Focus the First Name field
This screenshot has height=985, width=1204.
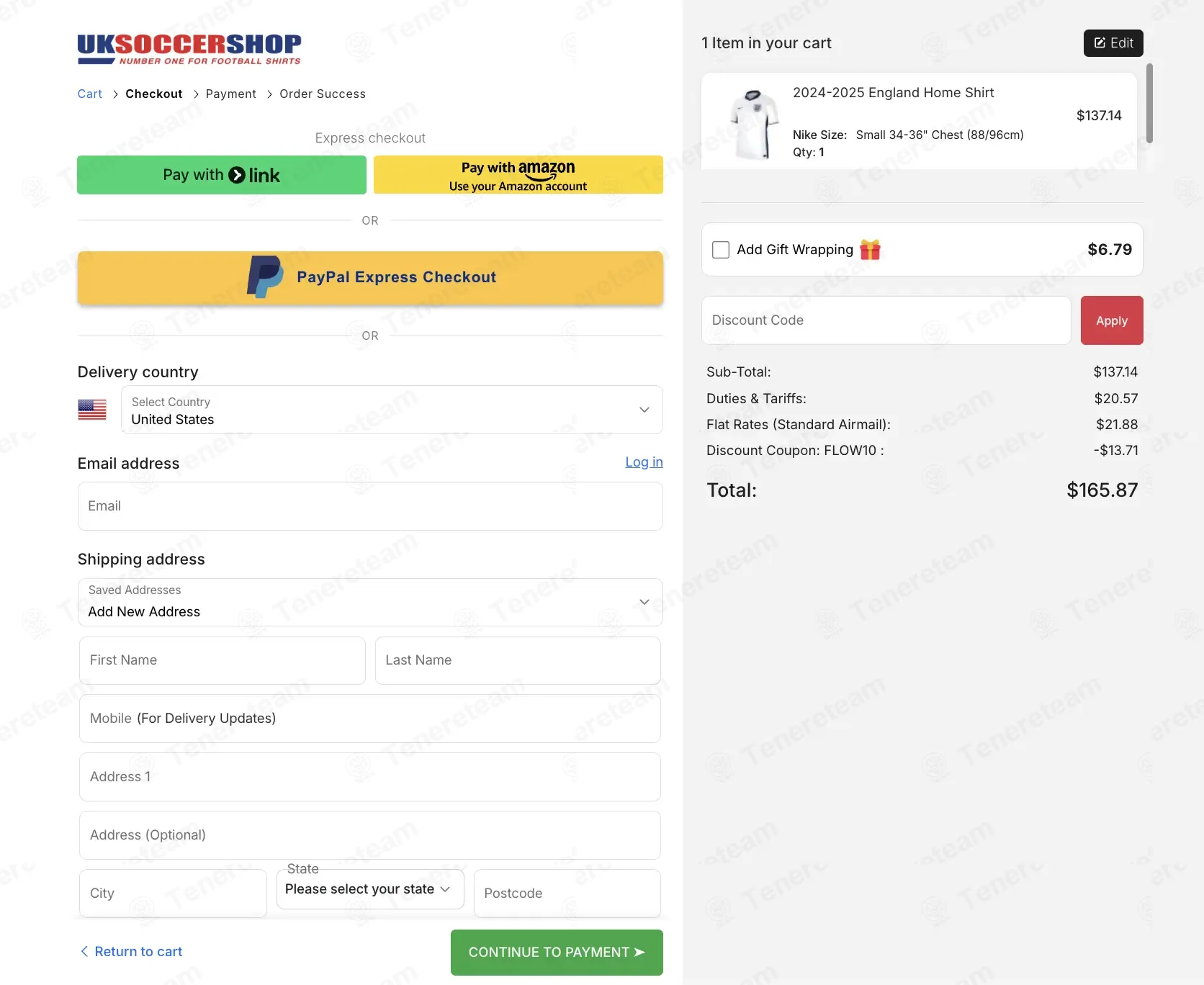click(x=223, y=660)
